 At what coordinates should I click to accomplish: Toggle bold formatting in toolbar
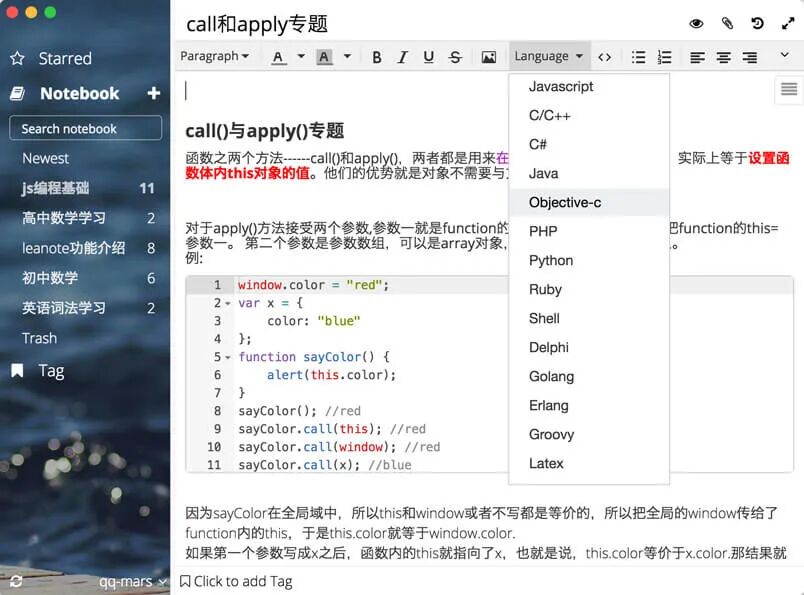377,57
